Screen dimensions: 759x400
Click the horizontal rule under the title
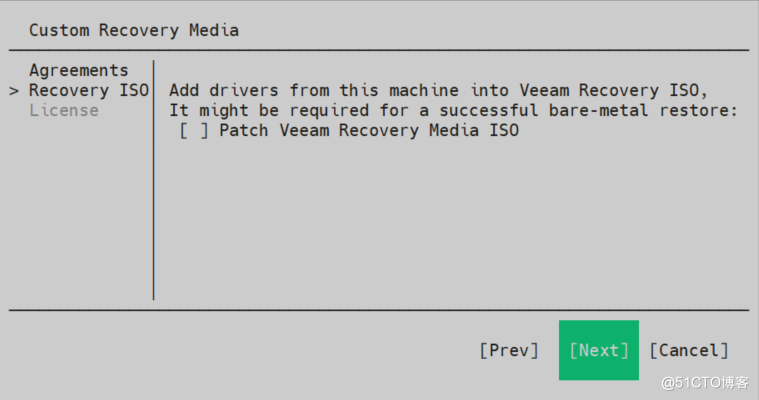(379, 50)
